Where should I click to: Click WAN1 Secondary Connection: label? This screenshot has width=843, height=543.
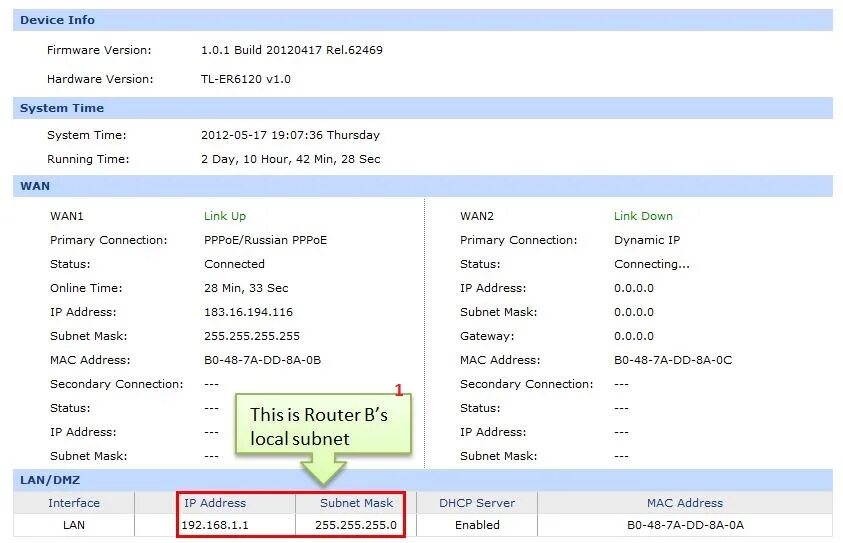(116, 384)
